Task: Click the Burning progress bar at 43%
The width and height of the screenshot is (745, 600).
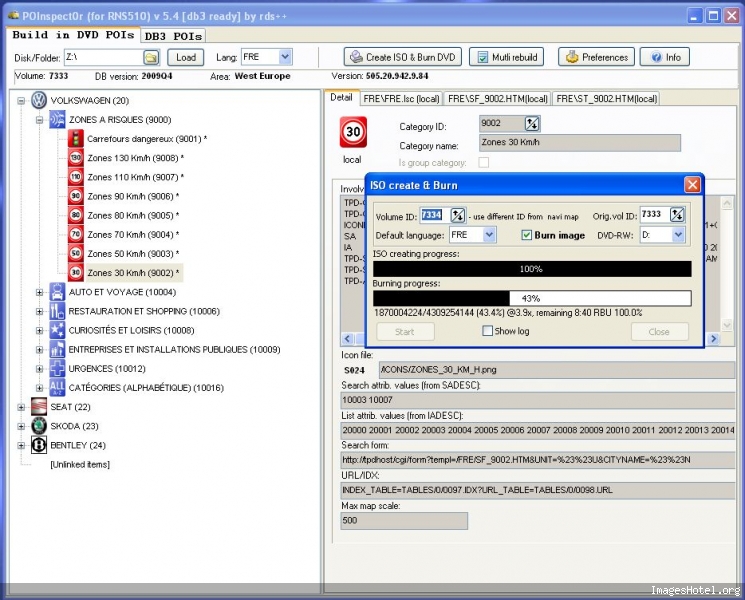Action: click(x=531, y=298)
